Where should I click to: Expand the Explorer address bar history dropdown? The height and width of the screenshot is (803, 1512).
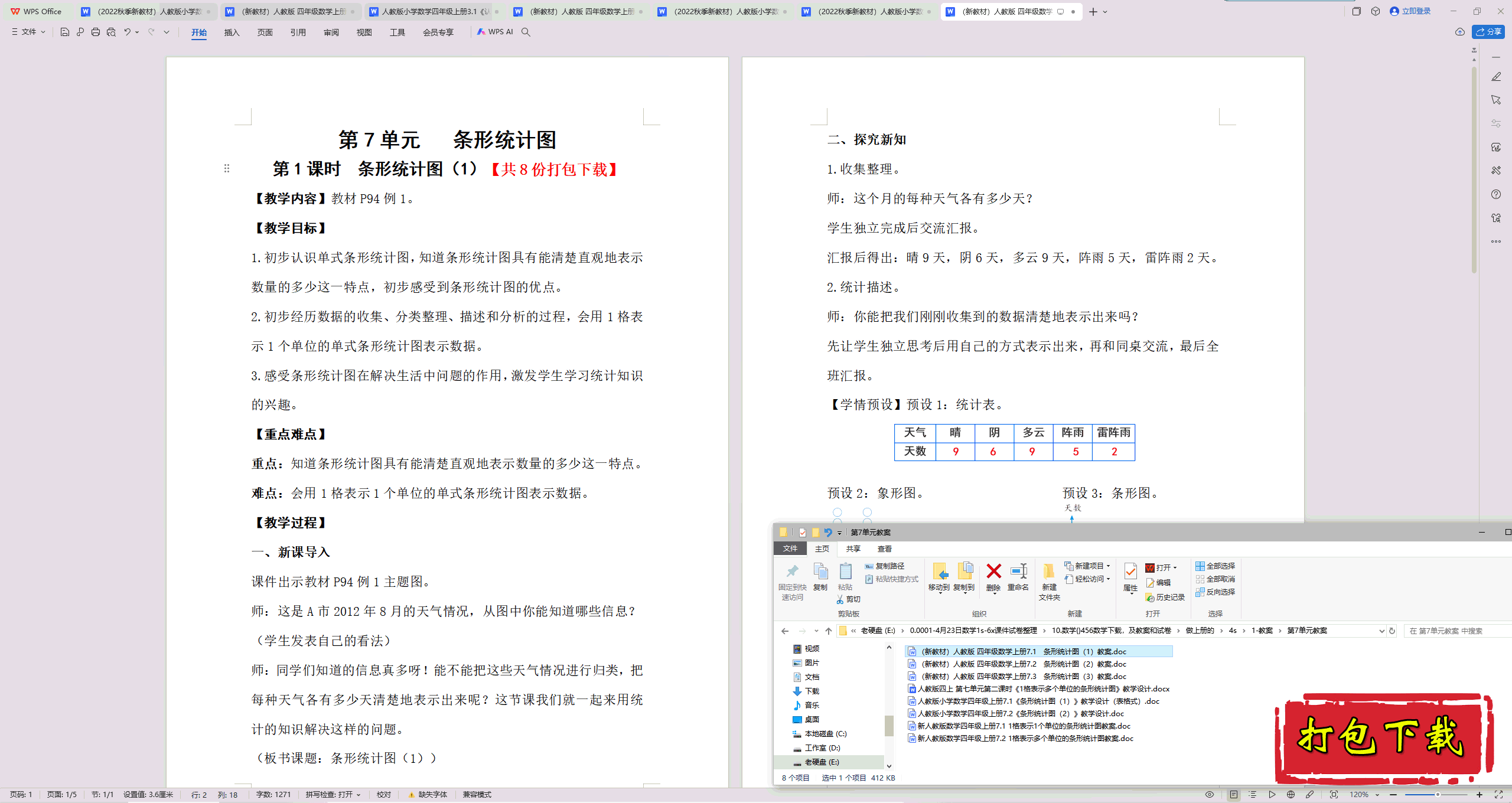[1381, 631]
